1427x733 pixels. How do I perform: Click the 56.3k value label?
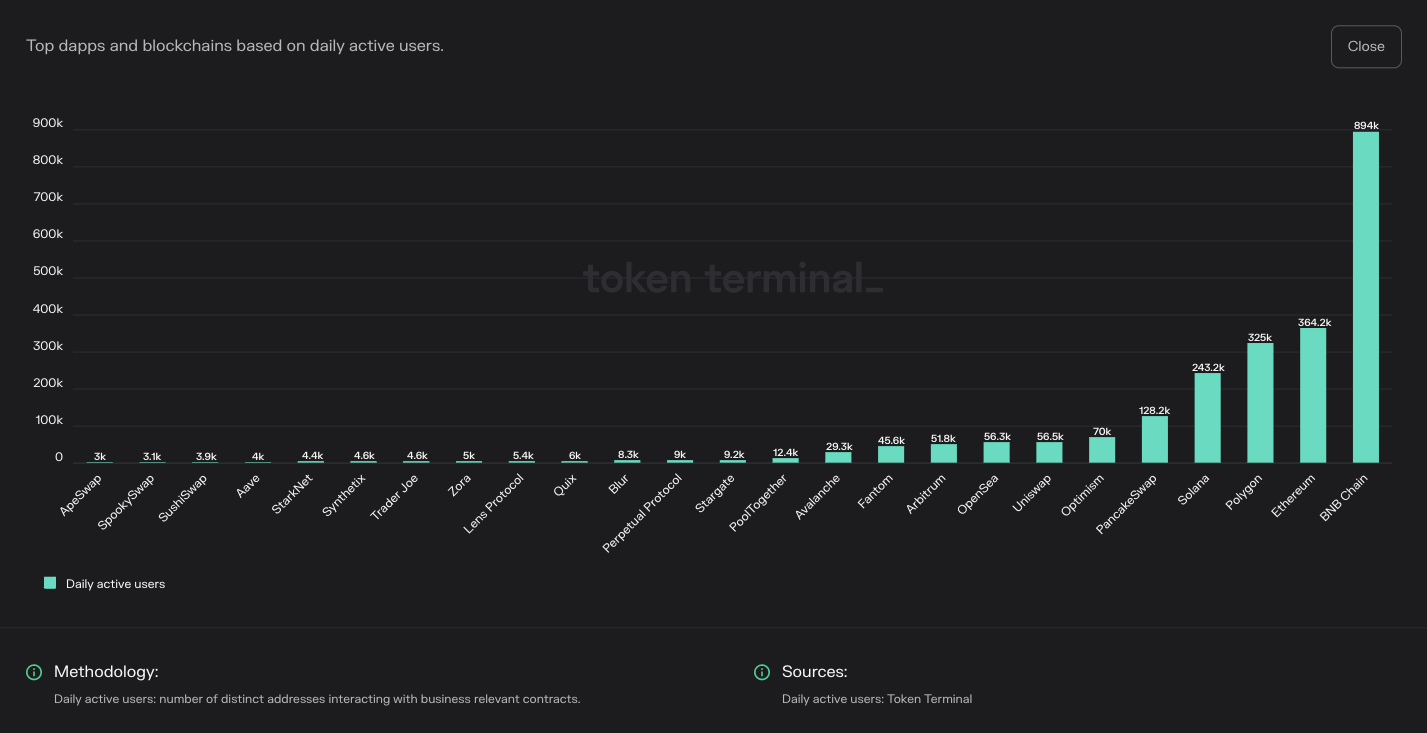coord(997,436)
